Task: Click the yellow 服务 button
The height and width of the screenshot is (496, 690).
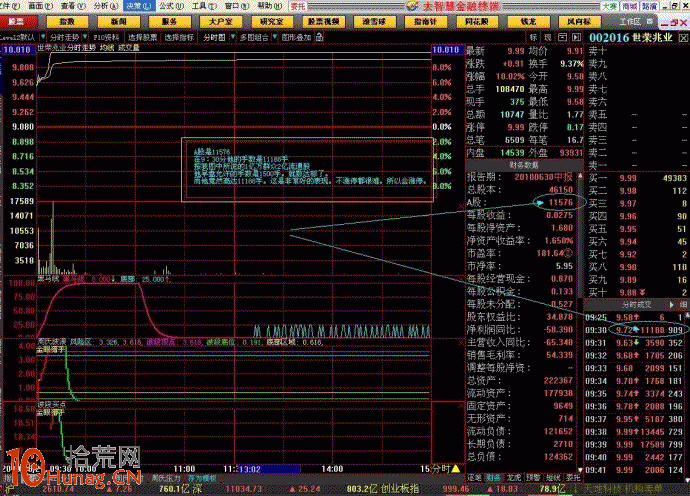Action: [169, 21]
